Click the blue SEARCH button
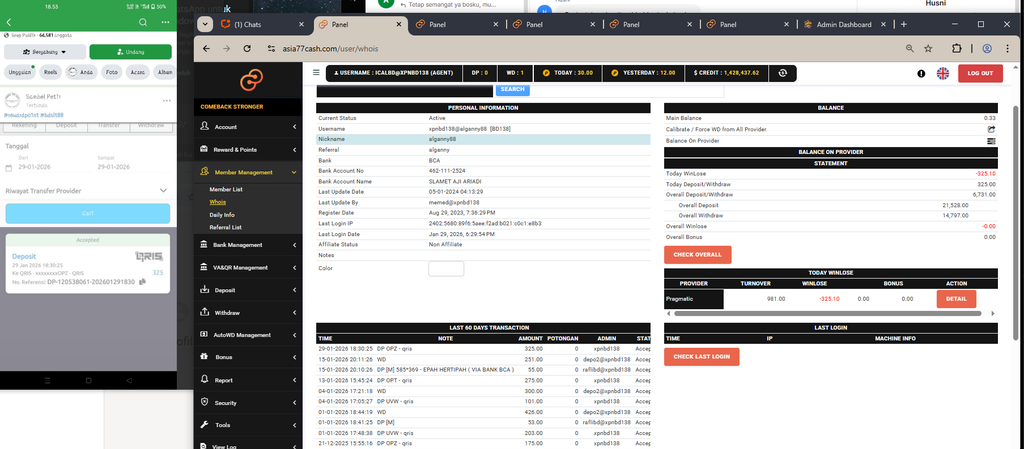This screenshot has height=449, width=1024. pyautogui.click(x=513, y=89)
